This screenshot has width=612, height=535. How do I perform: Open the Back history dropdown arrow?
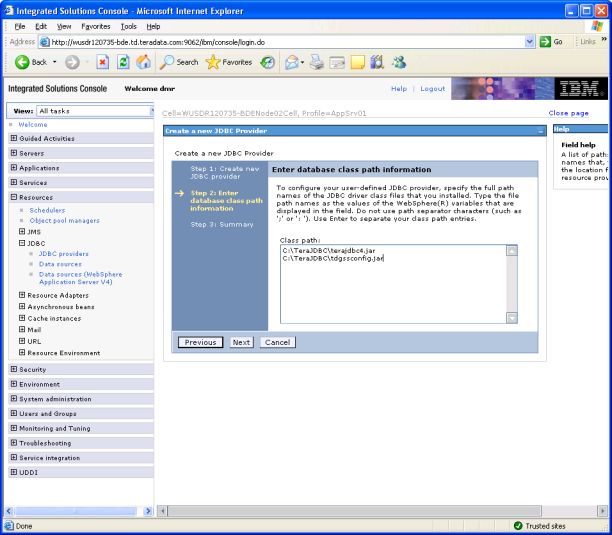(x=54, y=62)
